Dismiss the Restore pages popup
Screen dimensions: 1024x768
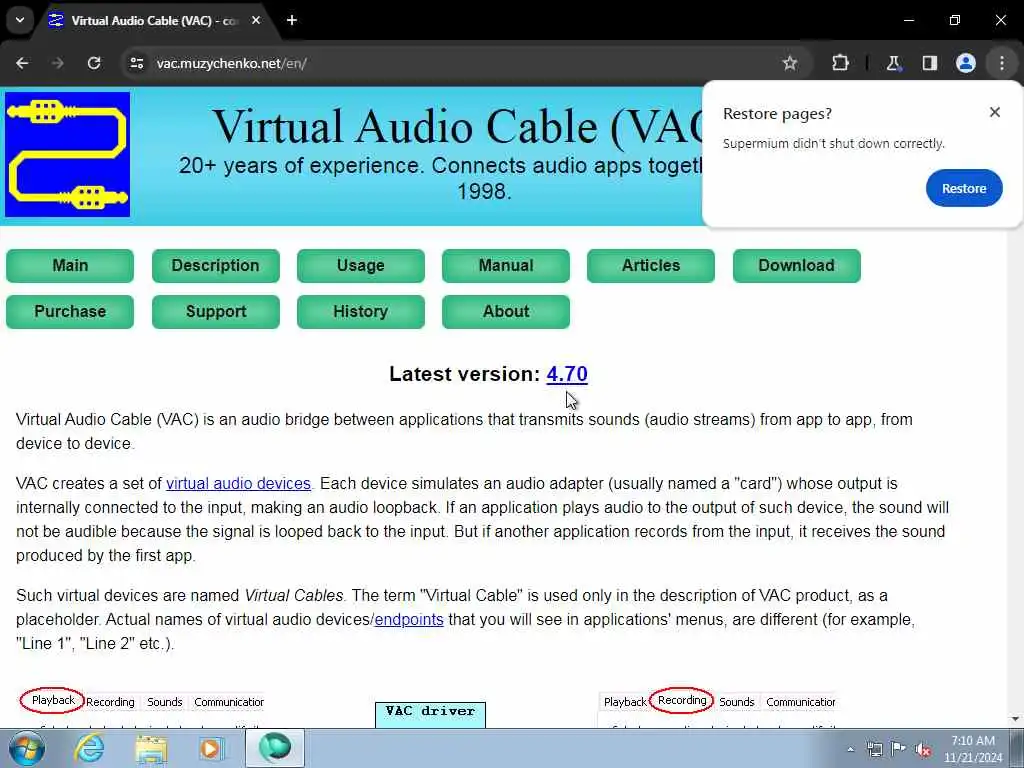point(995,112)
